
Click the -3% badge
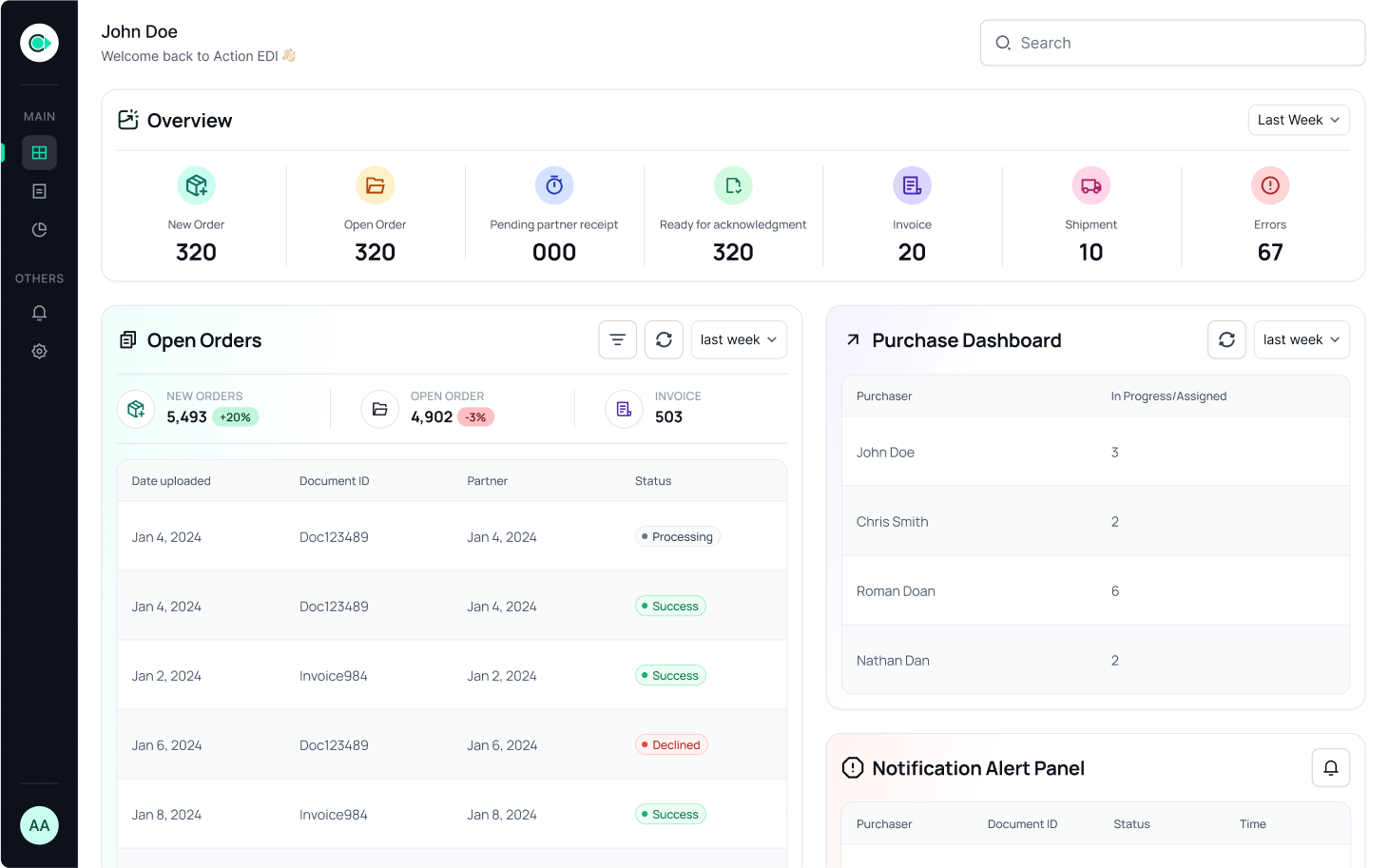click(475, 417)
